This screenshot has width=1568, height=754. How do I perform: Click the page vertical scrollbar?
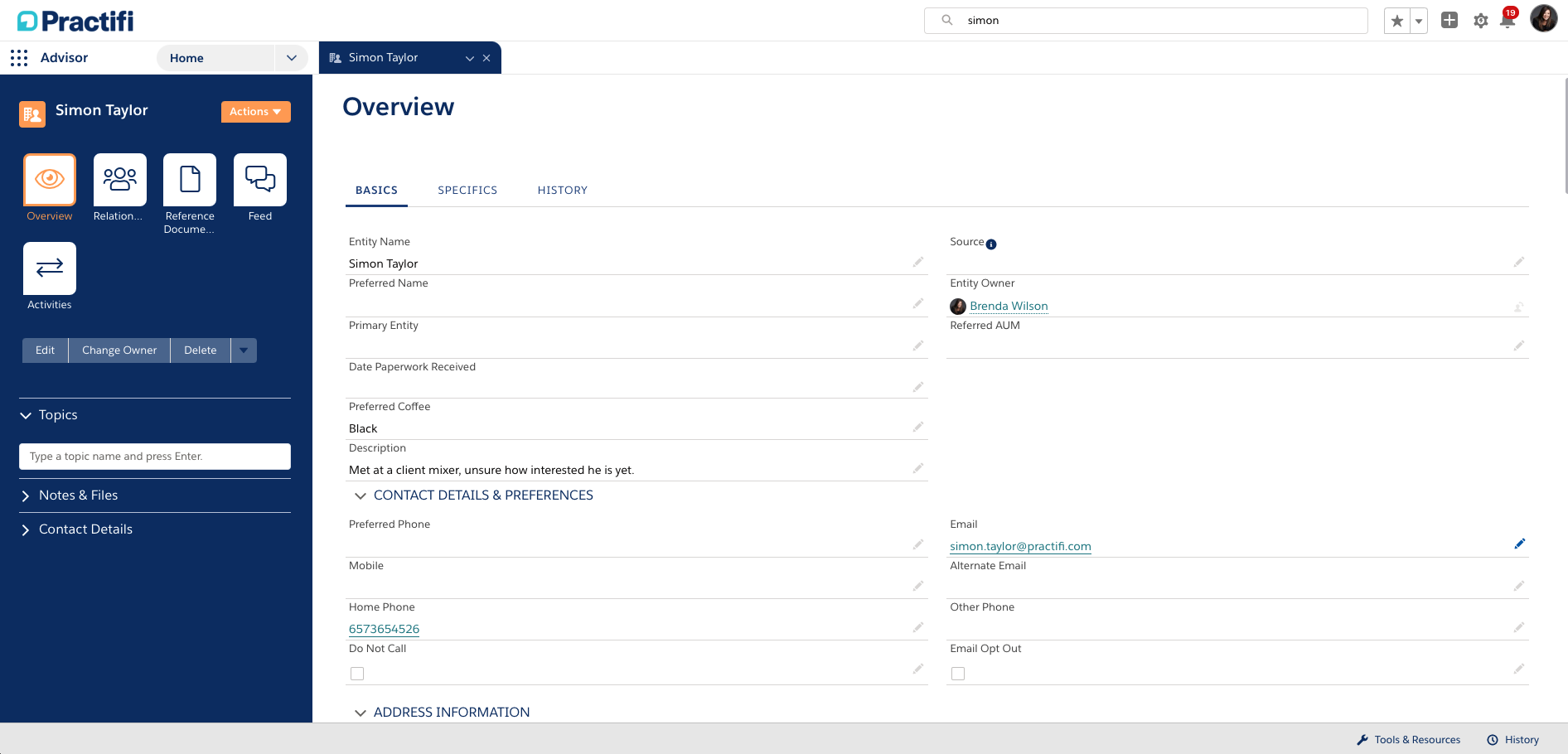coord(1565,137)
